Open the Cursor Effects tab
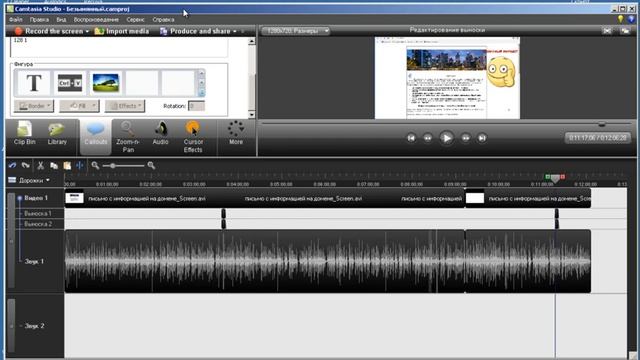 pyautogui.click(x=193, y=137)
